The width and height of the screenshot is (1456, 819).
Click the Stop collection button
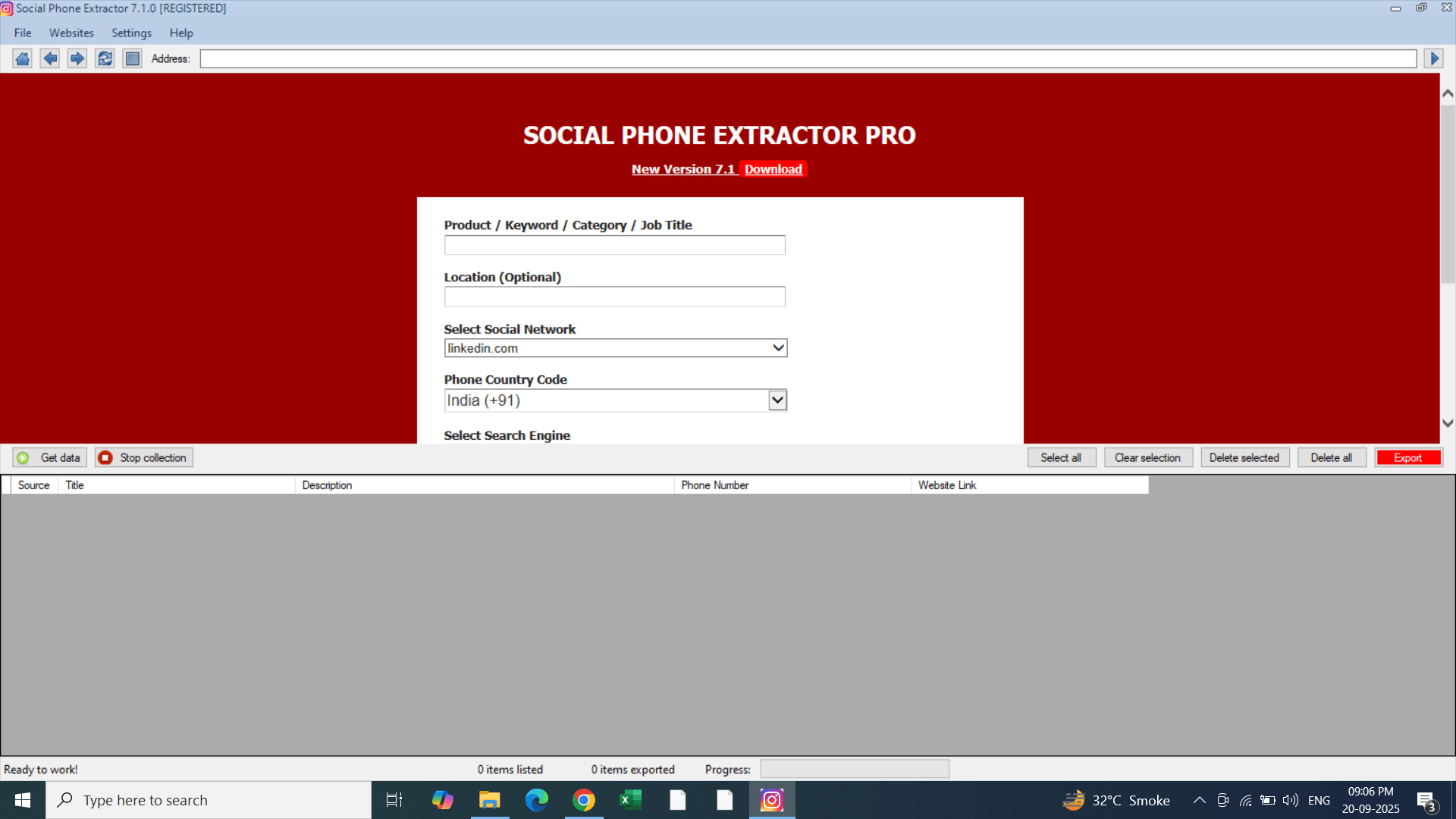coord(144,457)
